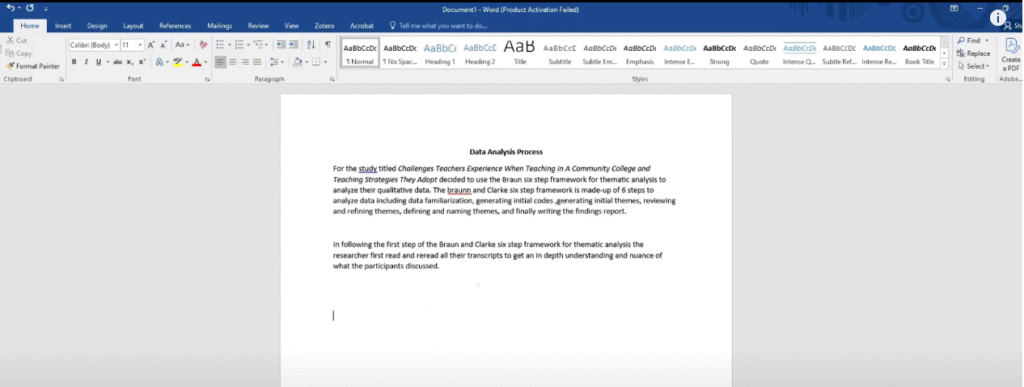The height and width of the screenshot is (387, 1024).
Task: Switch to the References tab
Action: (x=175, y=26)
